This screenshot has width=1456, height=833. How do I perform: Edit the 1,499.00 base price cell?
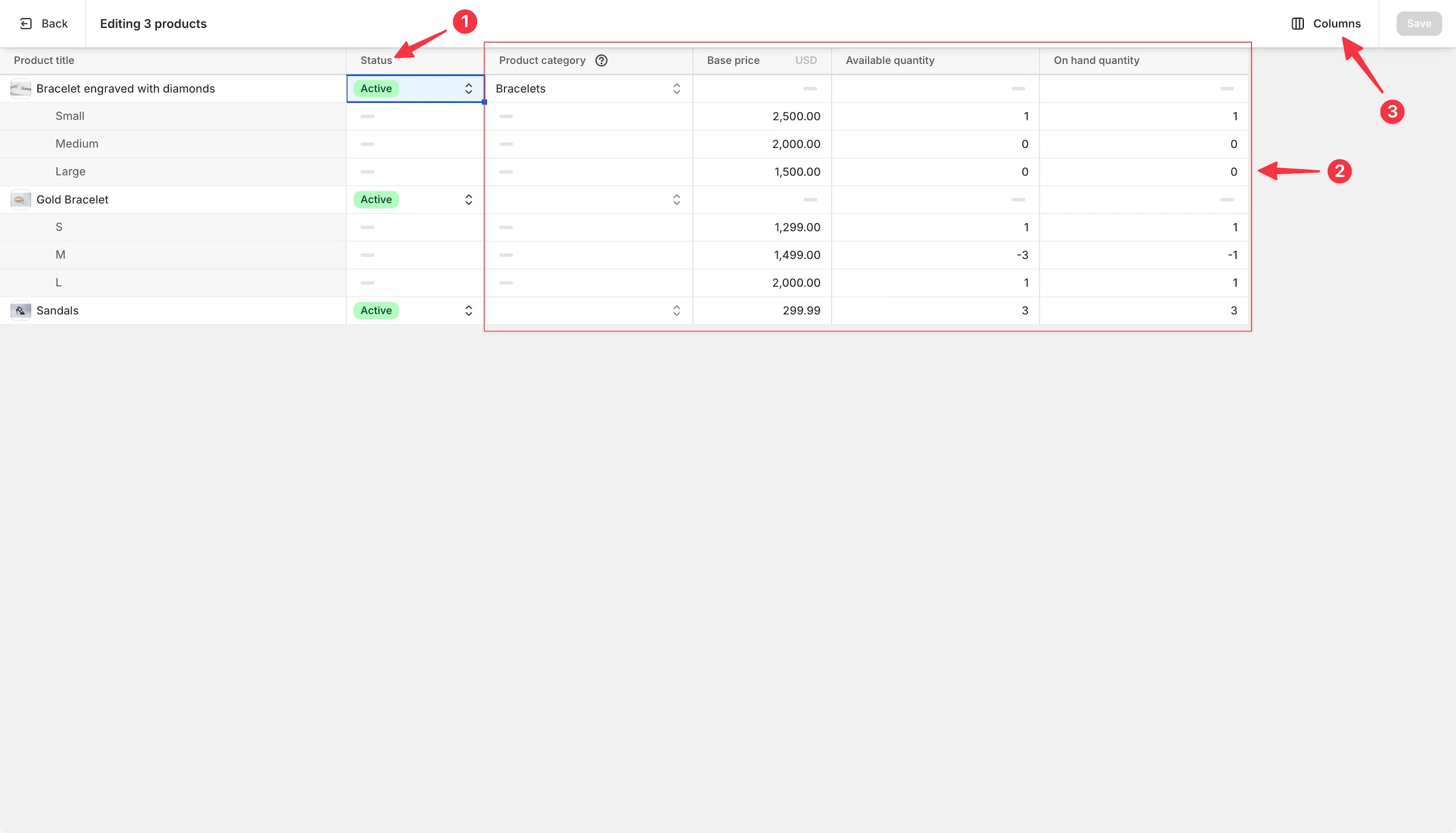coord(762,255)
